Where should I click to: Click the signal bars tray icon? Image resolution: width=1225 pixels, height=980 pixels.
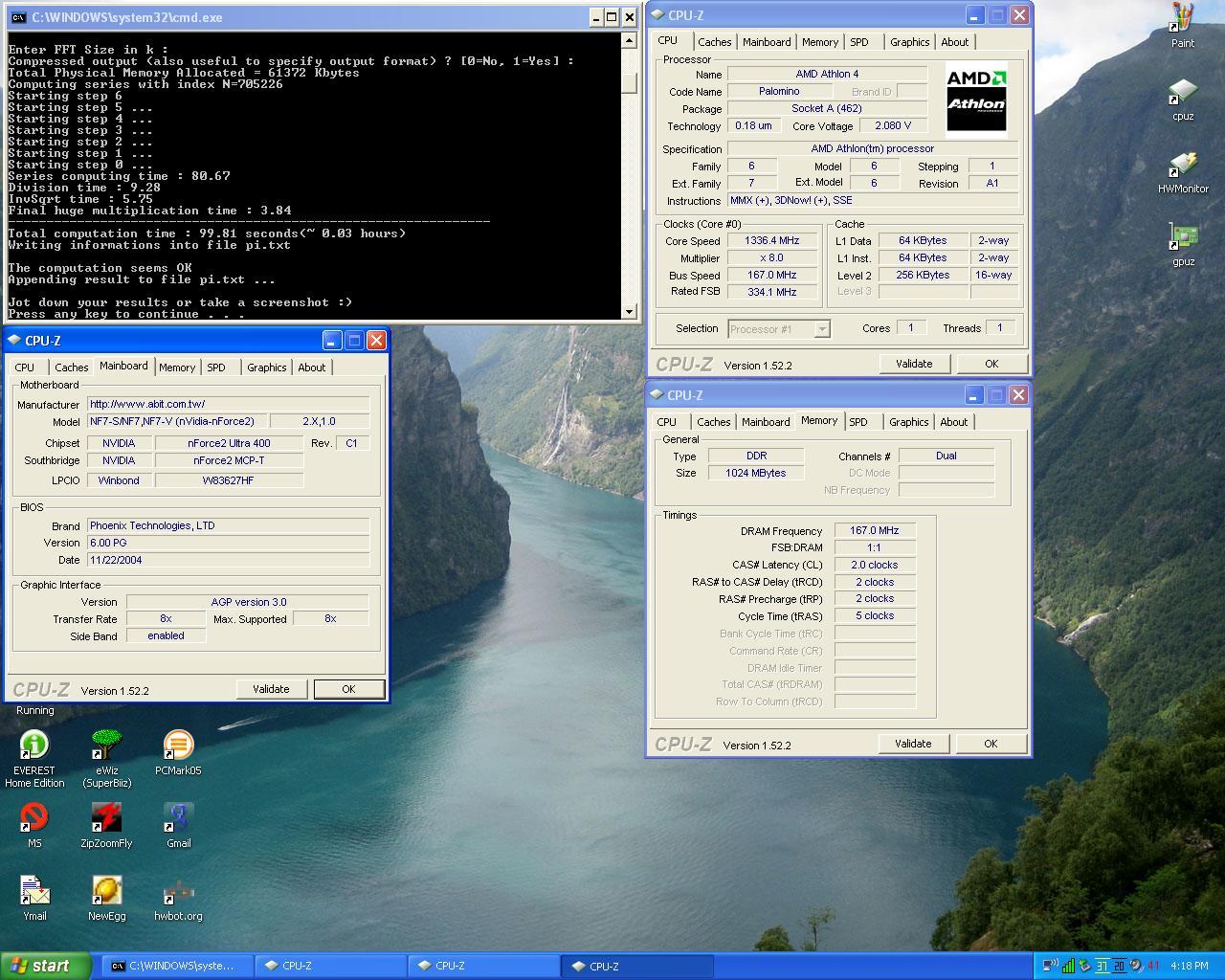[1068, 966]
